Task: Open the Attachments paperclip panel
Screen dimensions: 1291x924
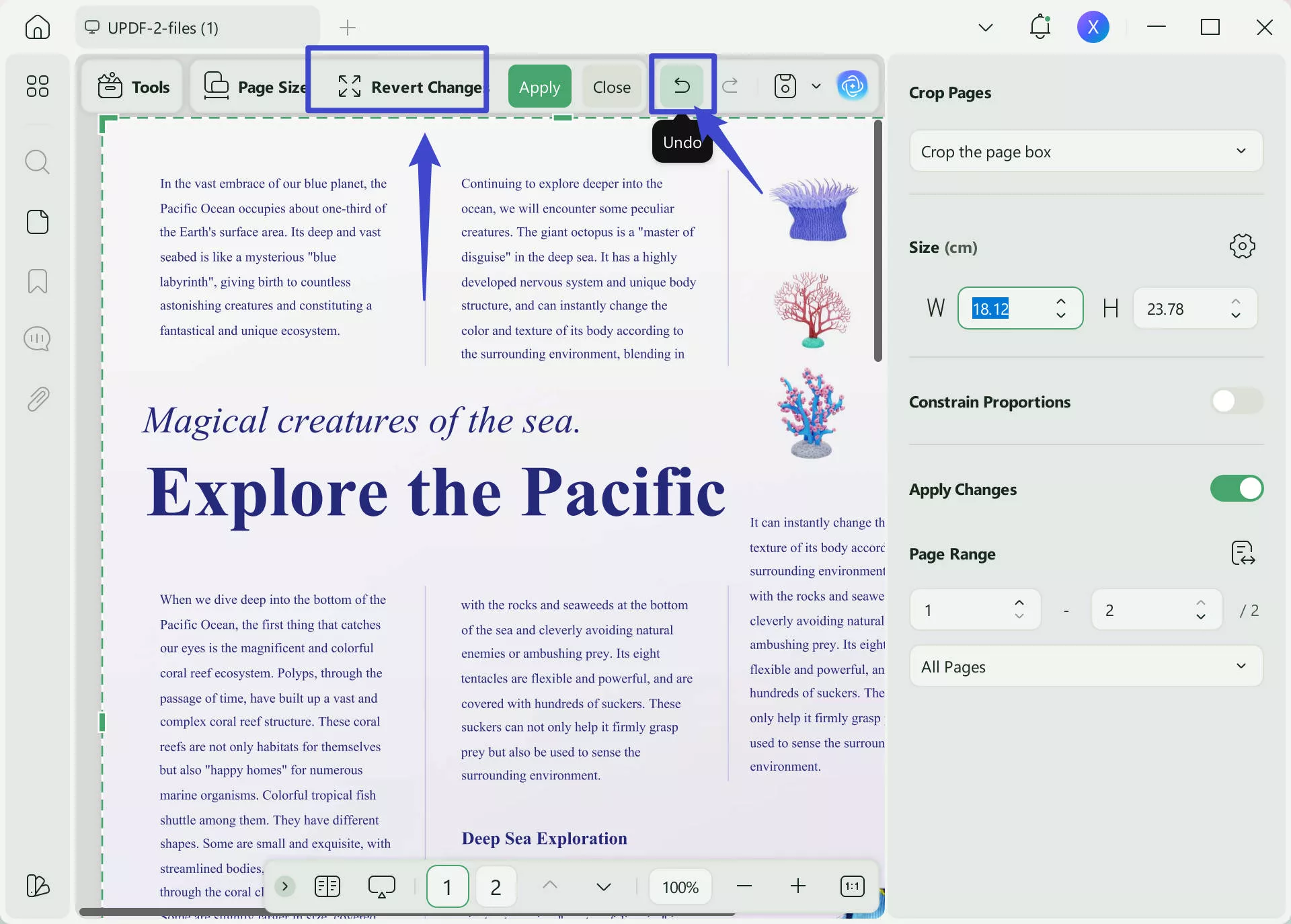Action: pyautogui.click(x=37, y=399)
